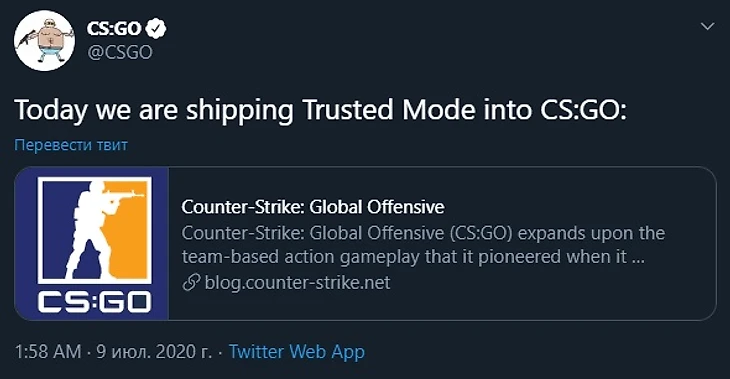Click the Counter-Strike: Global Offensive card title
The width and height of the screenshot is (730, 379).
[x=313, y=207]
